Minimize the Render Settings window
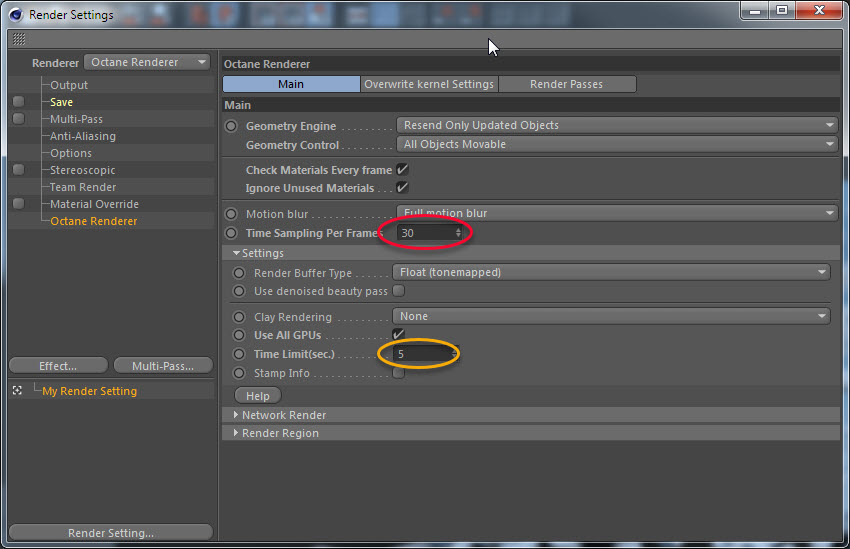 [755, 10]
